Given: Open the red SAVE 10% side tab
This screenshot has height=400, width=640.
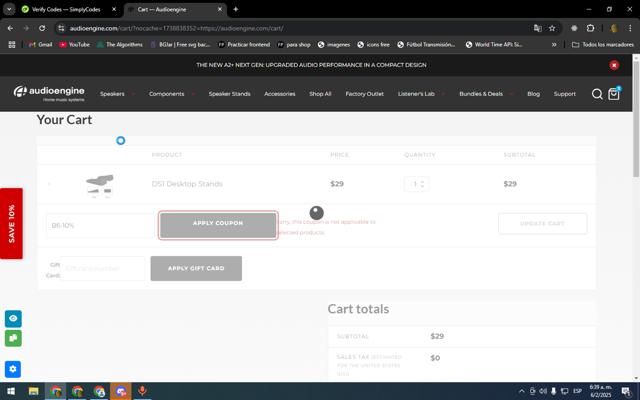Looking at the screenshot, I should pos(11,224).
